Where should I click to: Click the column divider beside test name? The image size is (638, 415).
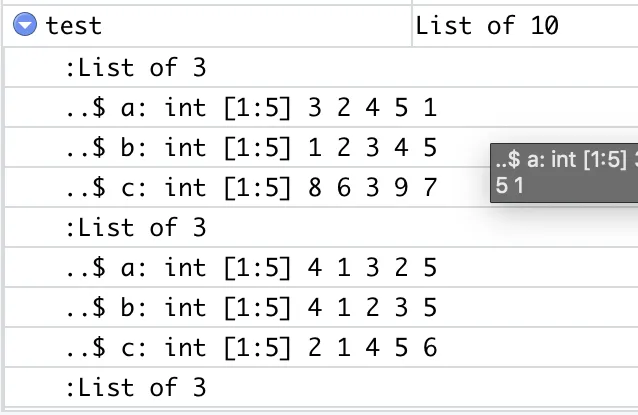(x=412, y=26)
